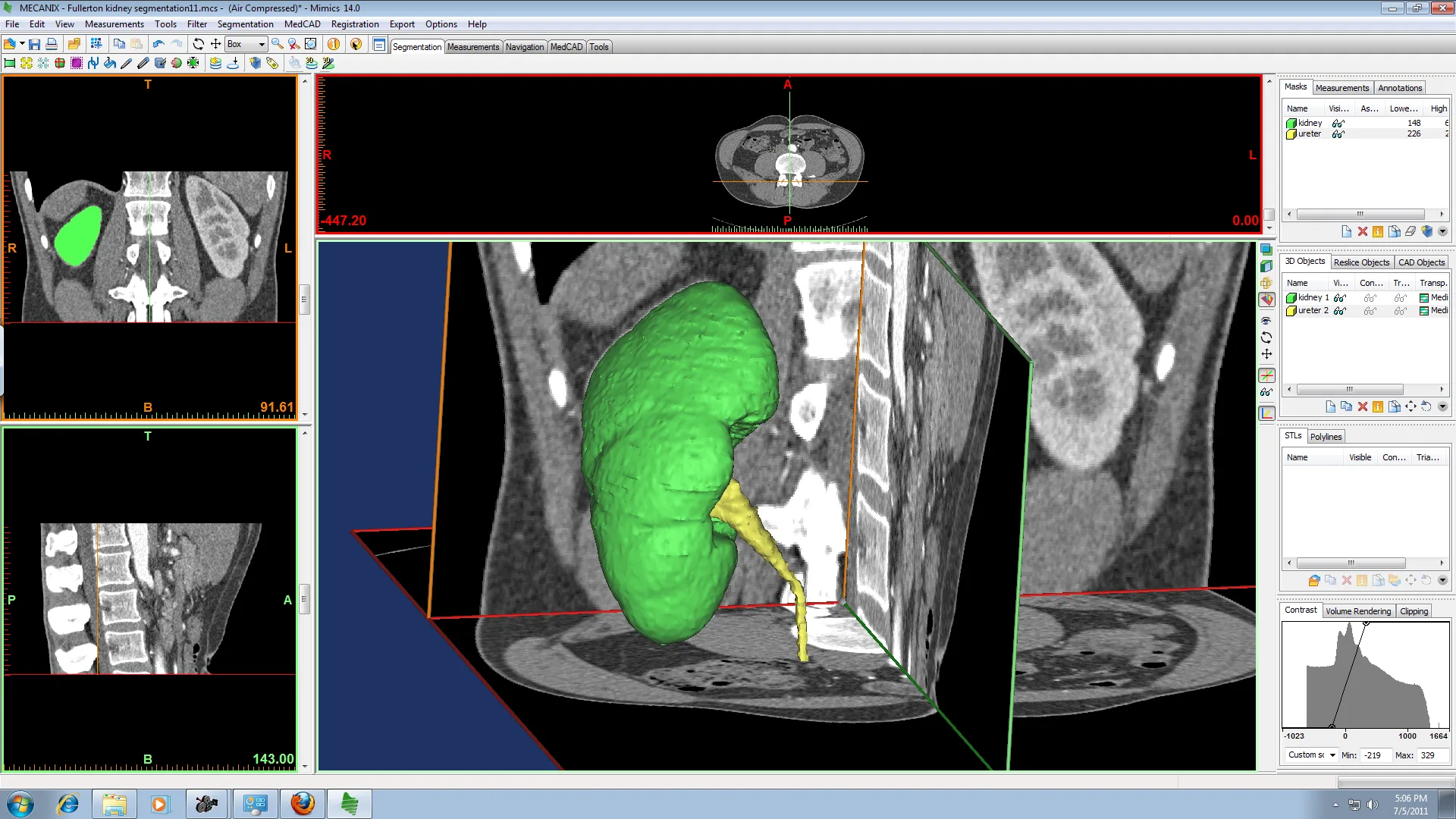This screenshot has width=1456, height=819.
Task: Switch to the Volume Rendering tab
Action: click(x=1358, y=611)
